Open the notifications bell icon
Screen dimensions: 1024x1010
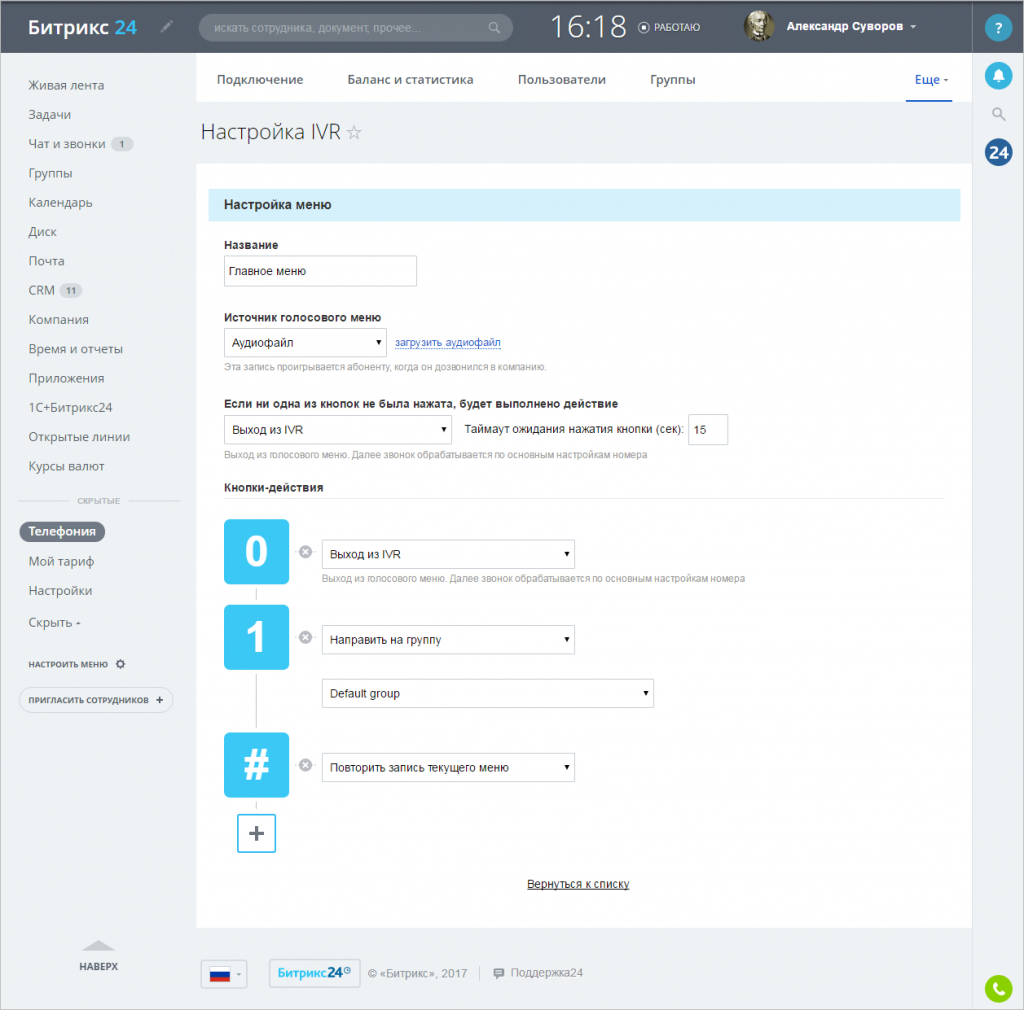tap(998, 76)
